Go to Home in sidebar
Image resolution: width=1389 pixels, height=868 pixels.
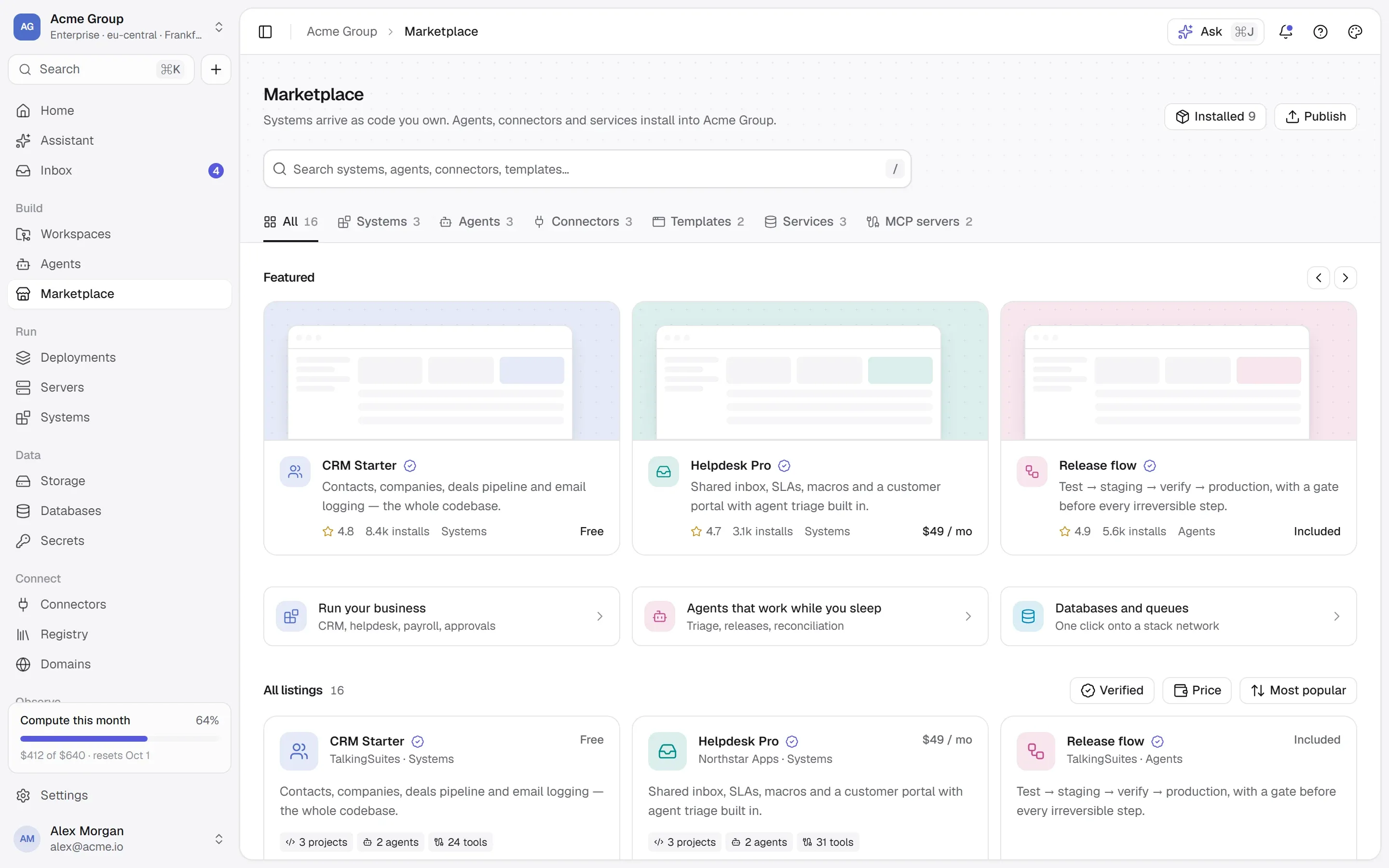coord(120,110)
